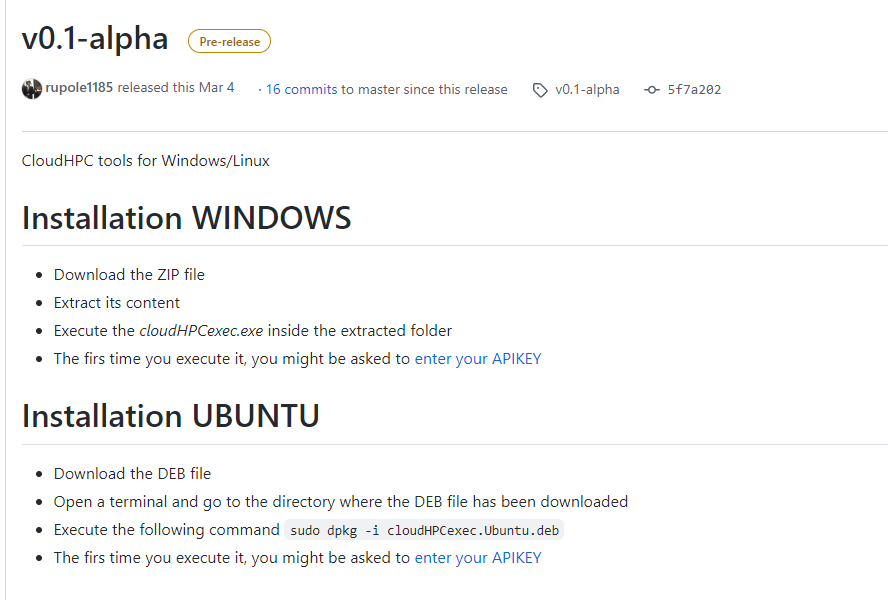Open the rupole1185 user profile link
888x600 pixels.
click(x=79, y=88)
